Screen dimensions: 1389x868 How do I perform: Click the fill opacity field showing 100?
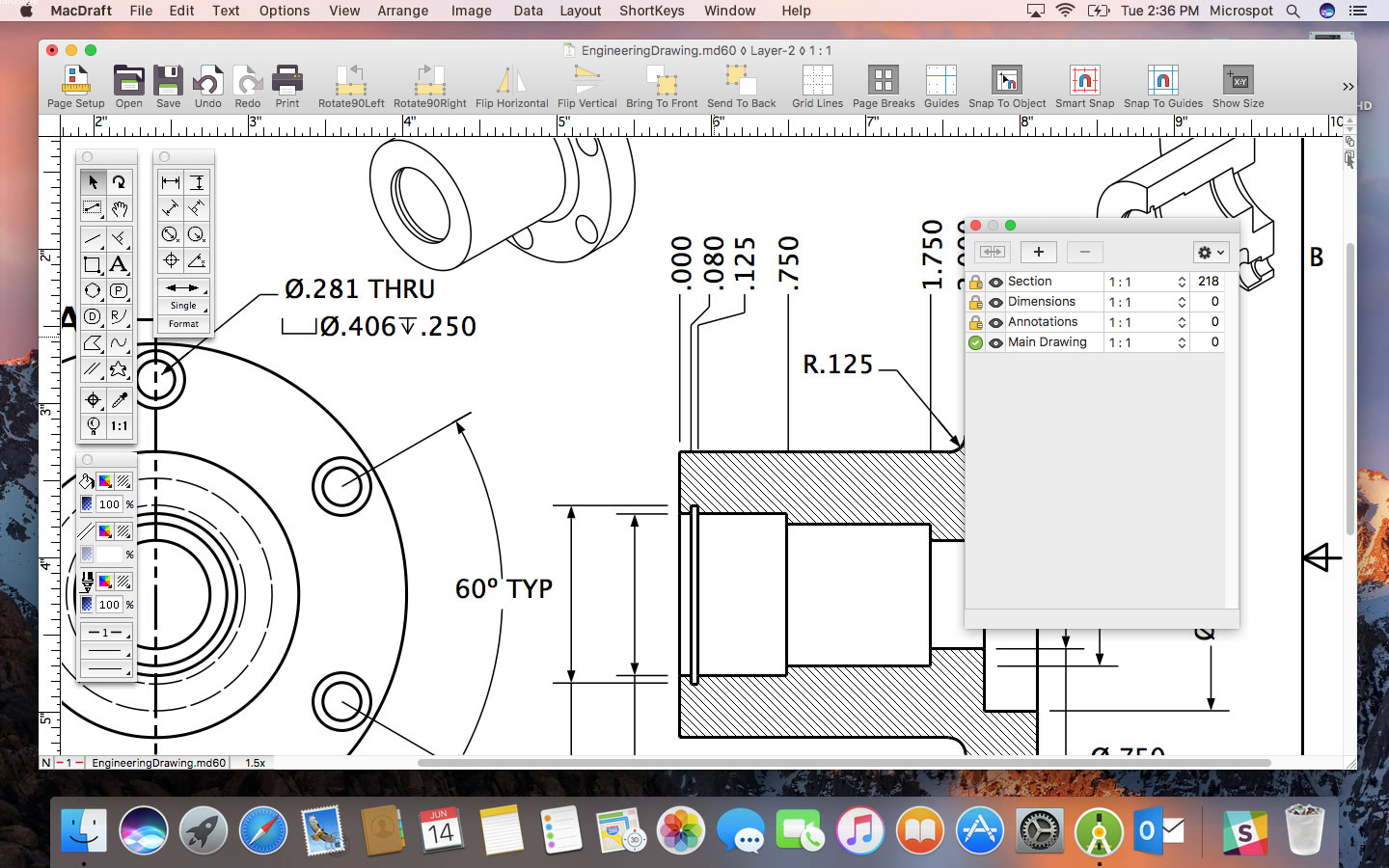tap(109, 504)
